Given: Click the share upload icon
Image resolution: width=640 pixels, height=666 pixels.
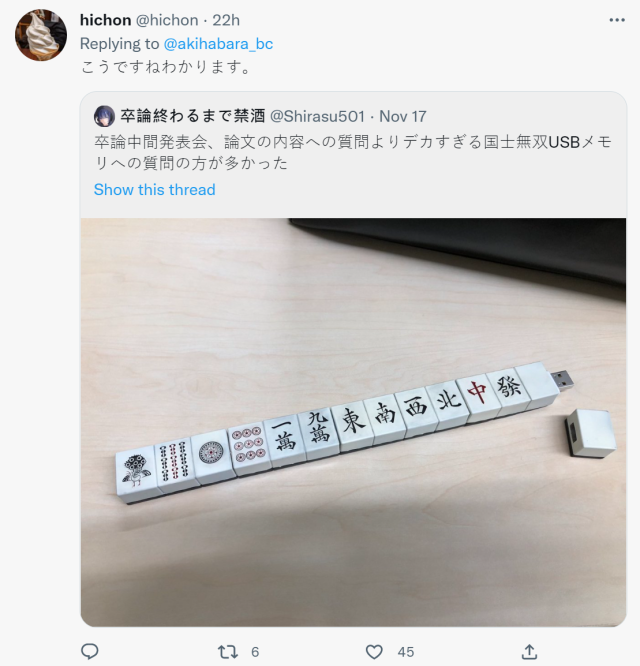Looking at the screenshot, I should pyautogui.click(x=529, y=651).
